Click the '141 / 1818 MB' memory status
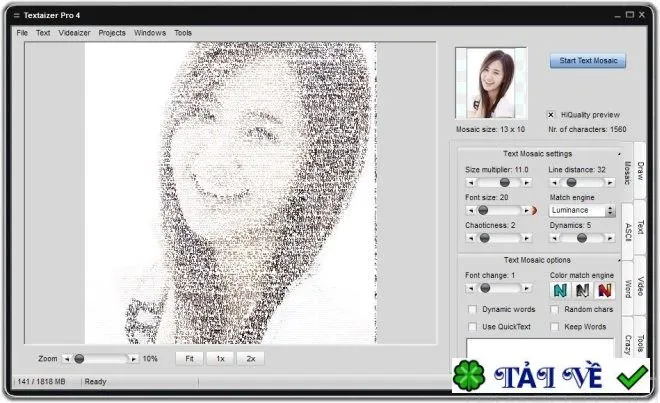Viewport: 660px width, 403px height. tap(41, 382)
